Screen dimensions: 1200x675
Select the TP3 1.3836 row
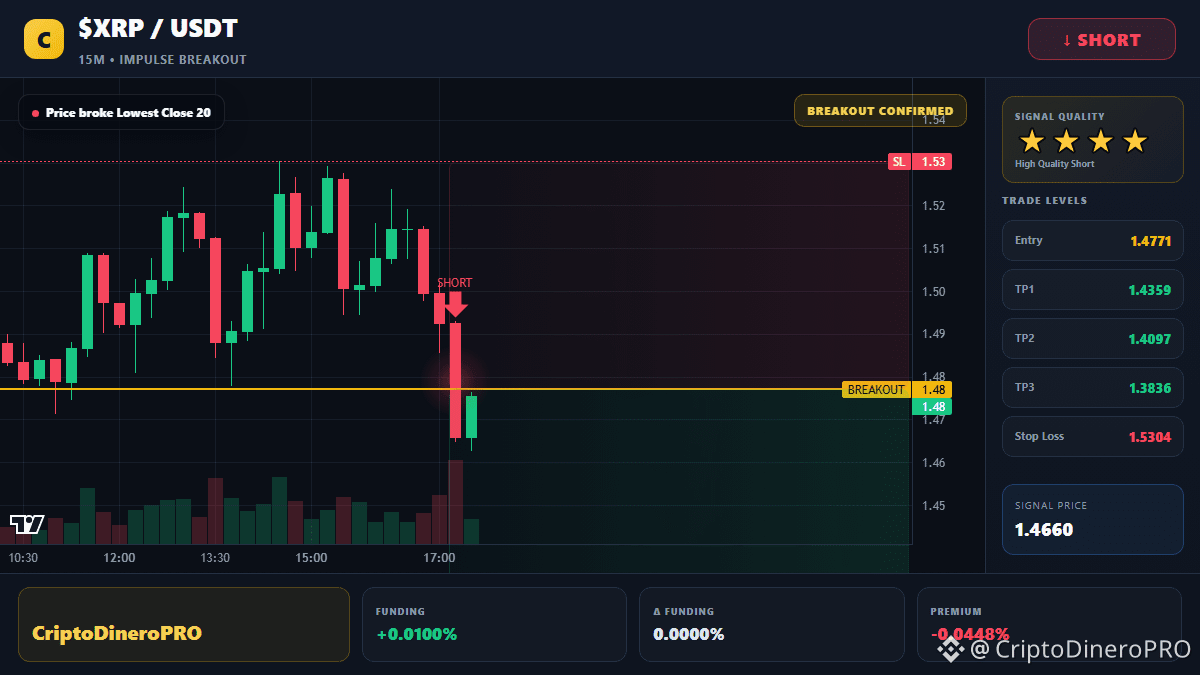[1093, 387]
